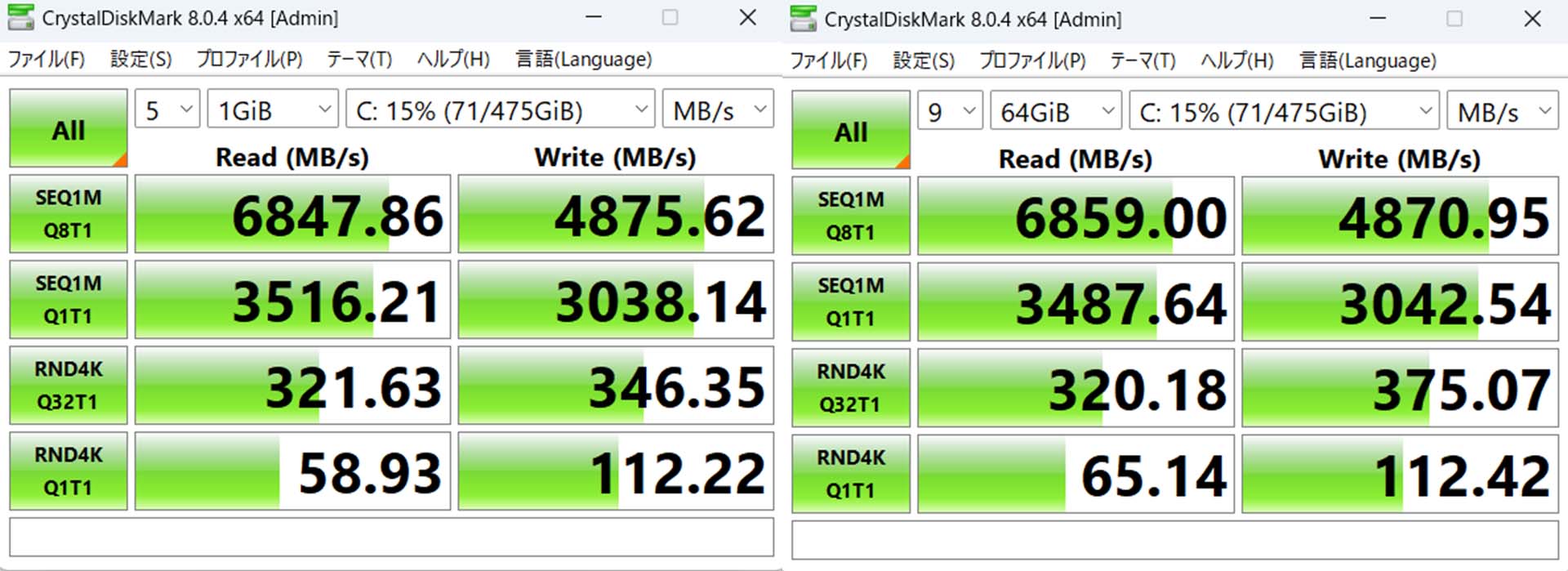Click read result 321.63
This screenshot has height=571, width=1568.
pyautogui.click(x=292, y=385)
